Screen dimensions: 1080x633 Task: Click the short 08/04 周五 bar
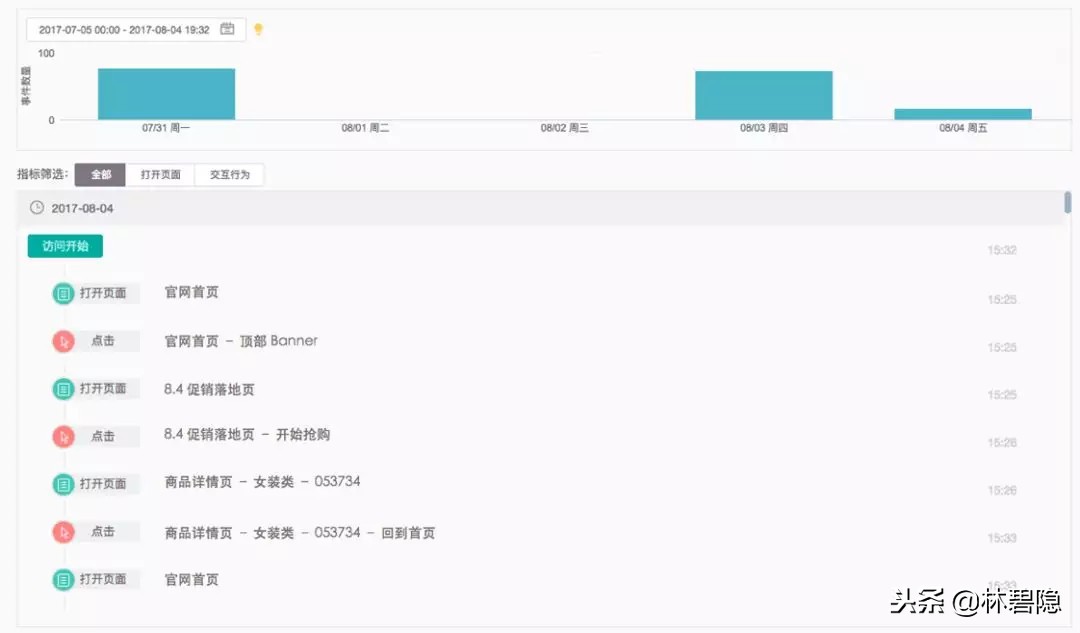point(962,114)
